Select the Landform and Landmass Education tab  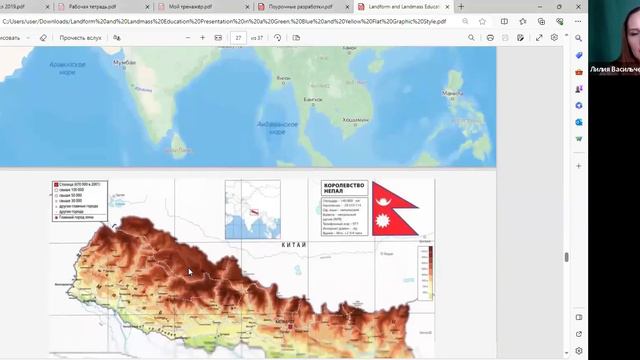pyautogui.click(x=403, y=7)
